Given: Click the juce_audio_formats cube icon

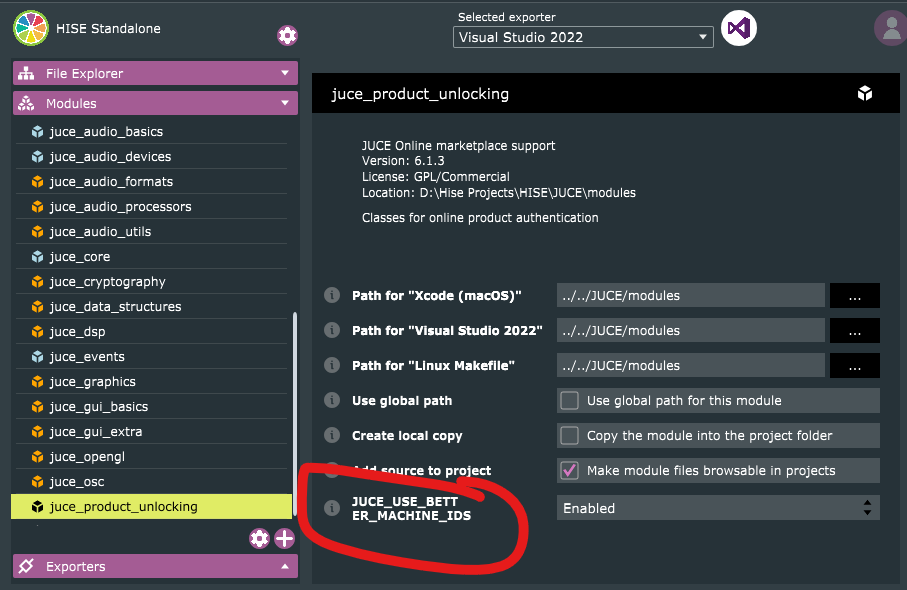Looking at the screenshot, I should (x=38, y=182).
